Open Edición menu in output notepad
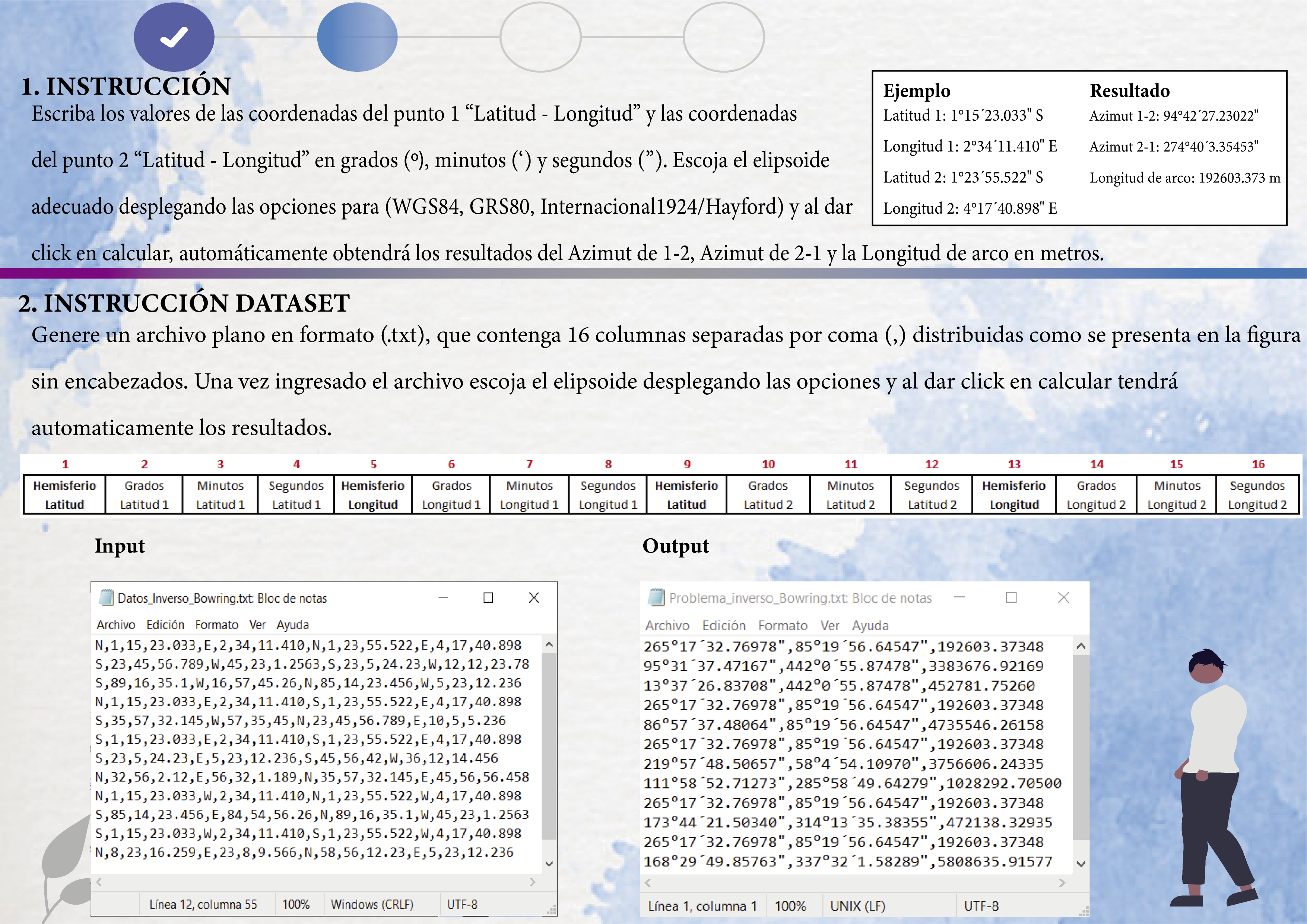The image size is (1307, 924). click(723, 625)
